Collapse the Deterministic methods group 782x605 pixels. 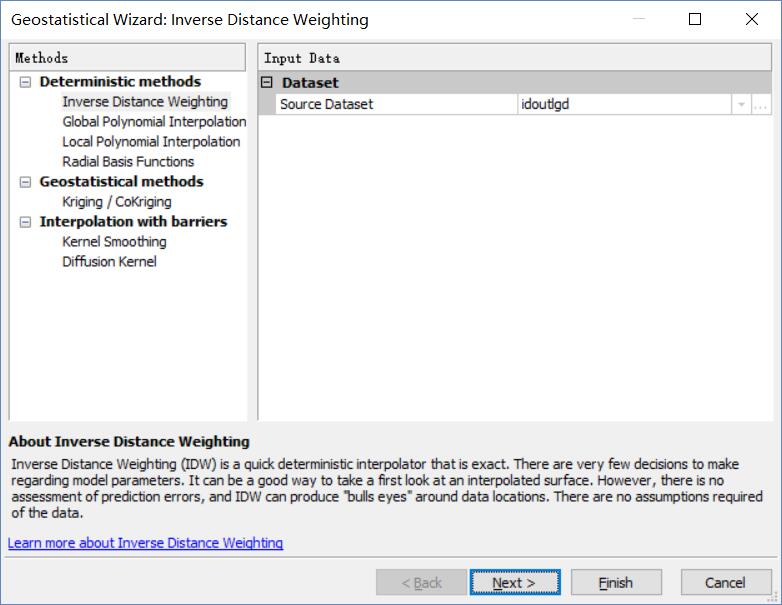25,82
